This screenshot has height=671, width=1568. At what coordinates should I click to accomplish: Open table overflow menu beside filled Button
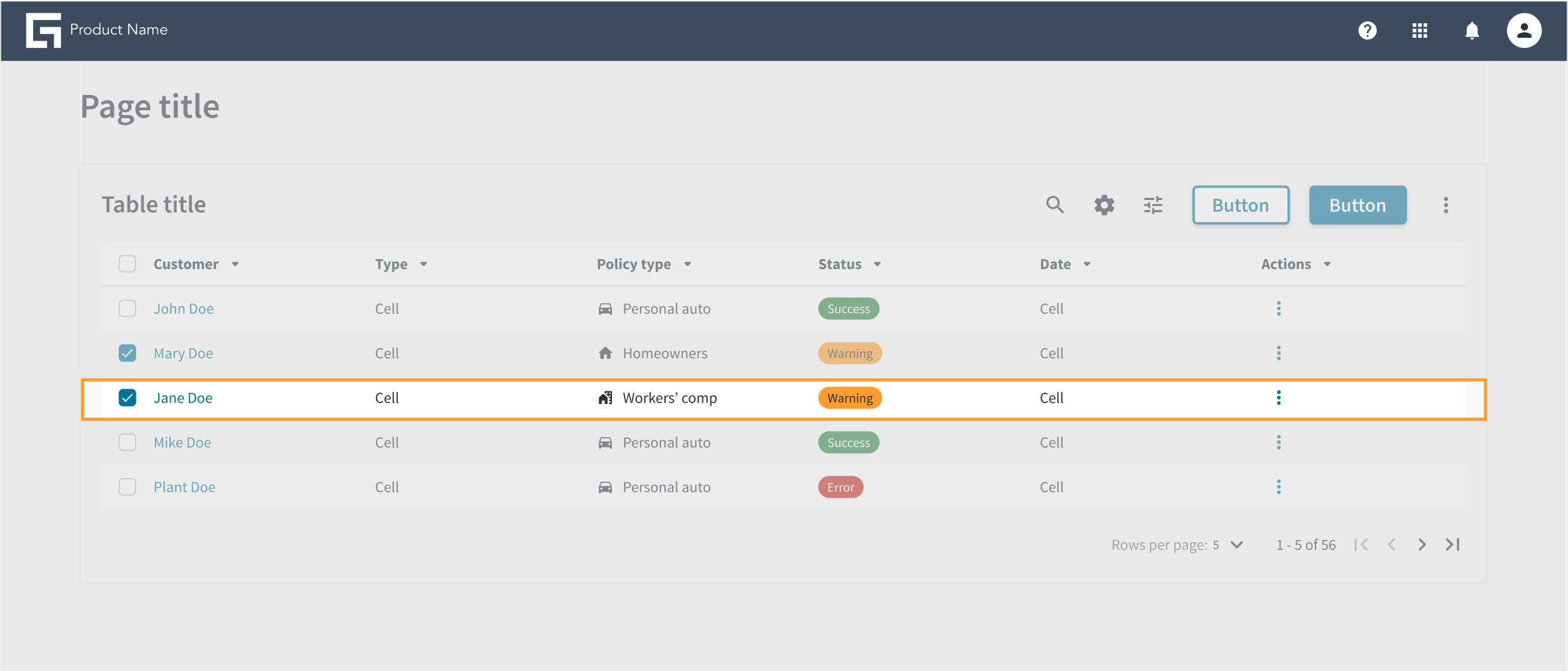(x=1446, y=205)
